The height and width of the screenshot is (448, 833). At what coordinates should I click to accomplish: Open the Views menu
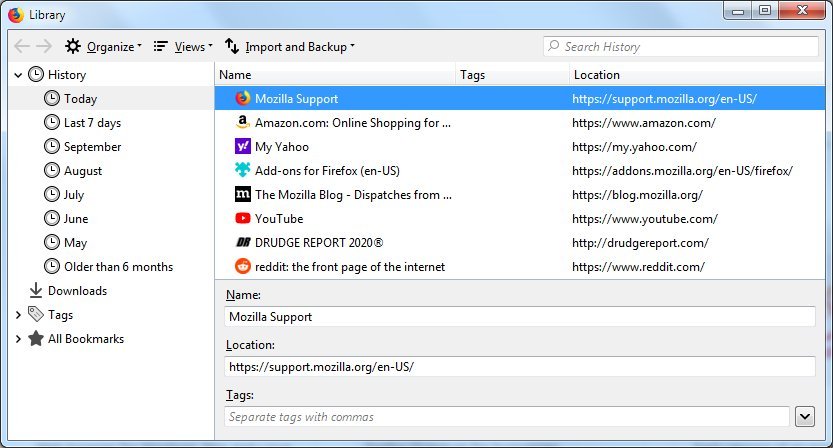click(x=183, y=47)
